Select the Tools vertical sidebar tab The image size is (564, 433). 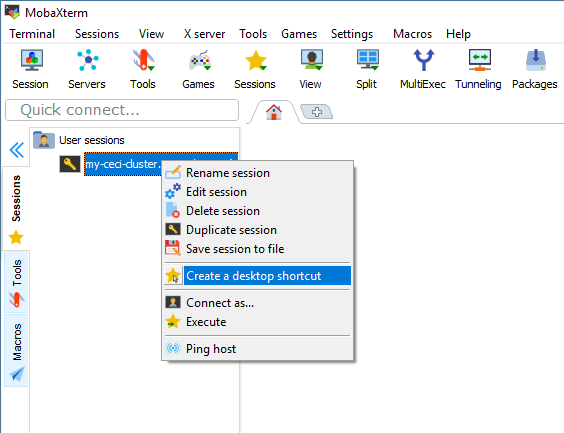tap(17, 282)
